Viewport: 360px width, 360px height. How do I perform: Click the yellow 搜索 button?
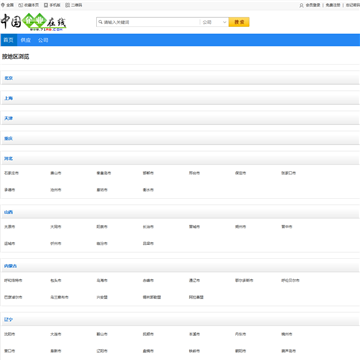(x=239, y=22)
